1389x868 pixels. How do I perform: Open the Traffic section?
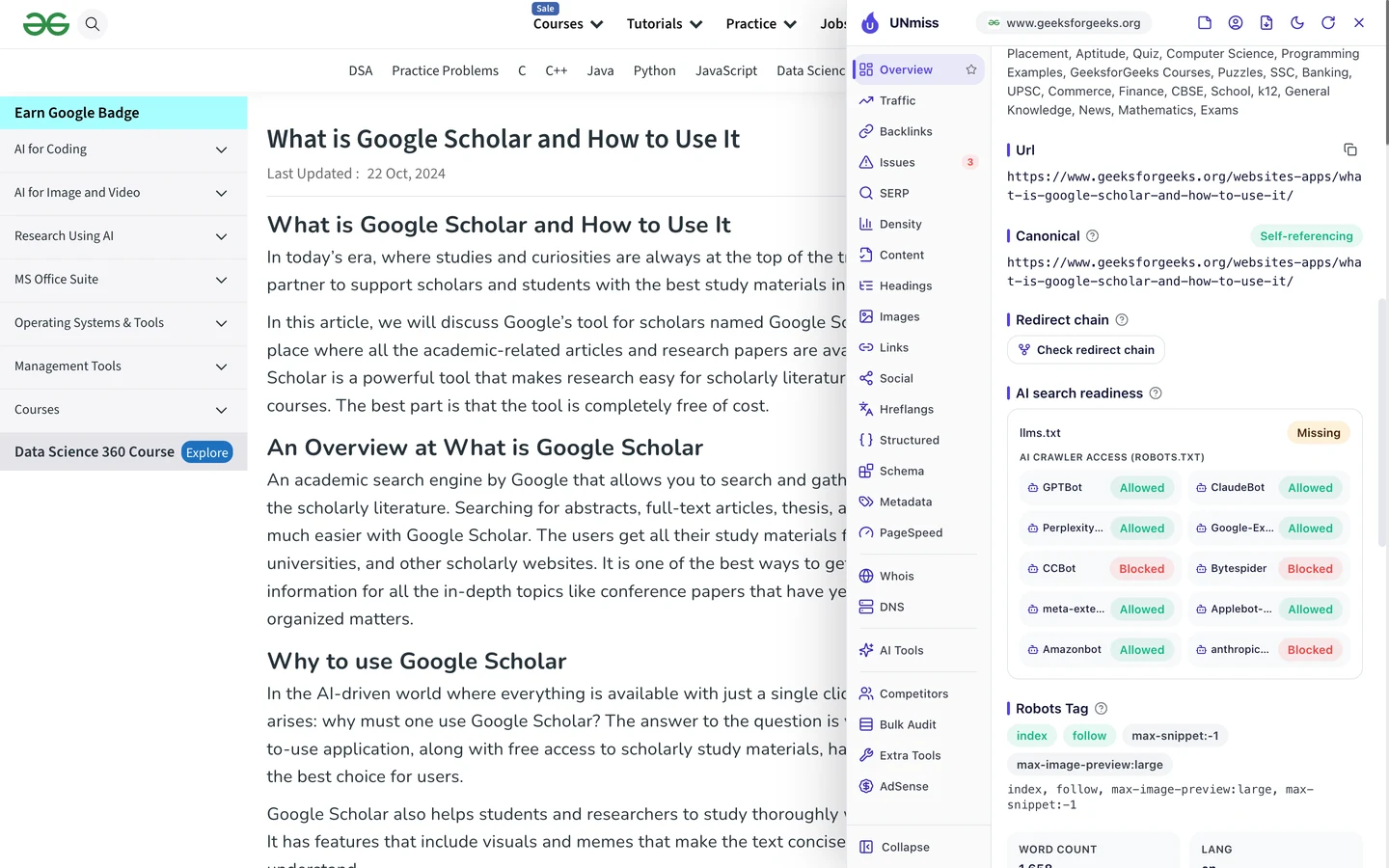(918, 100)
